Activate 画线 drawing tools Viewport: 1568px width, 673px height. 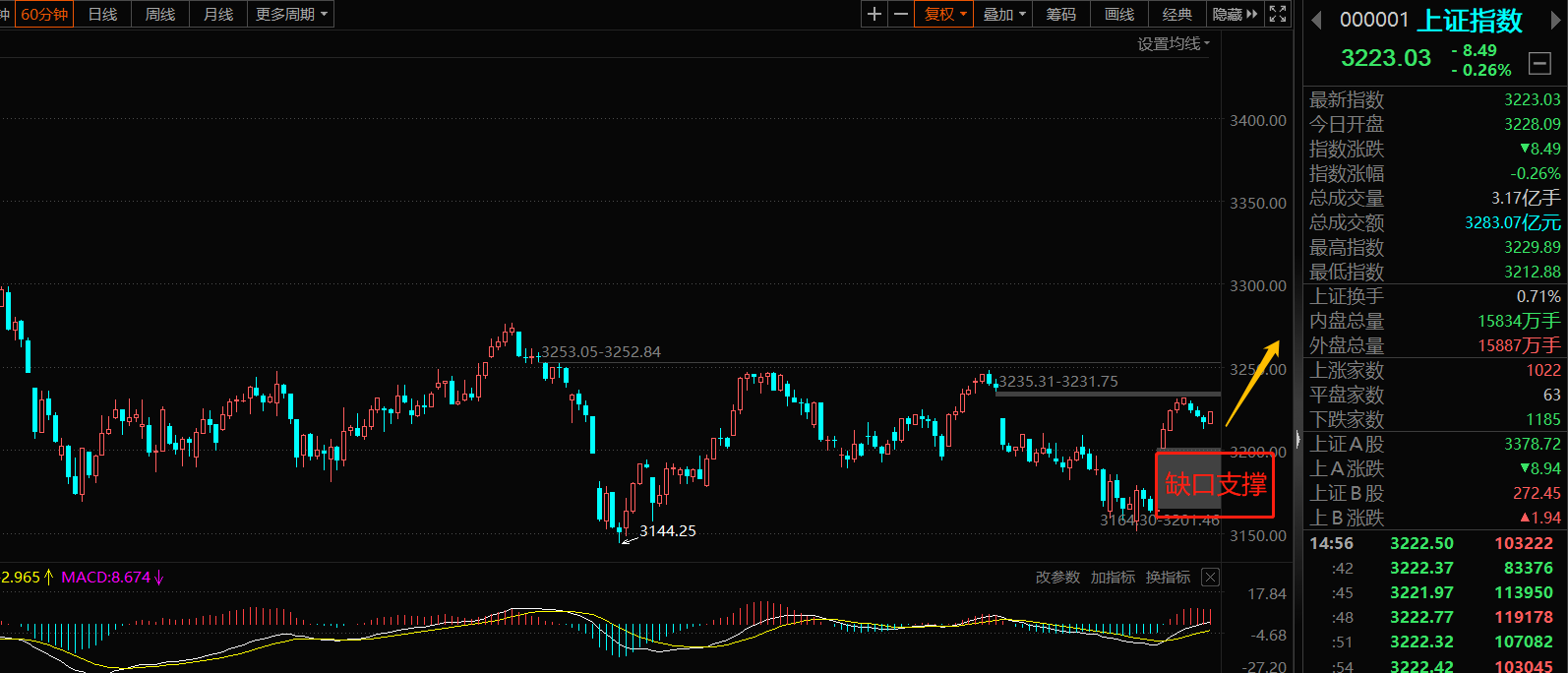1119,14
